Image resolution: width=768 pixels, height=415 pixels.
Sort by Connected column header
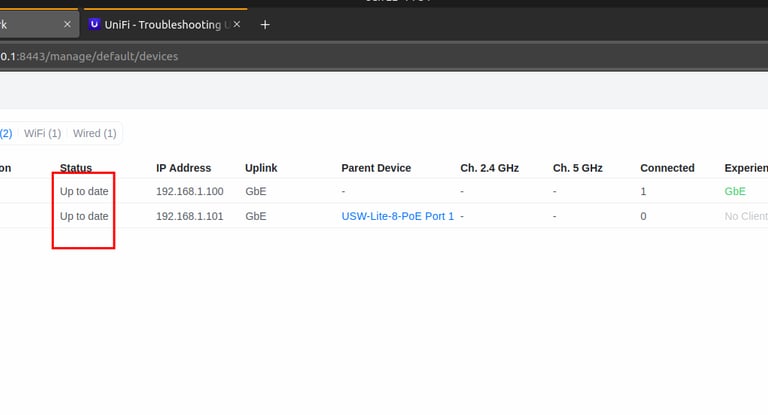(x=667, y=168)
